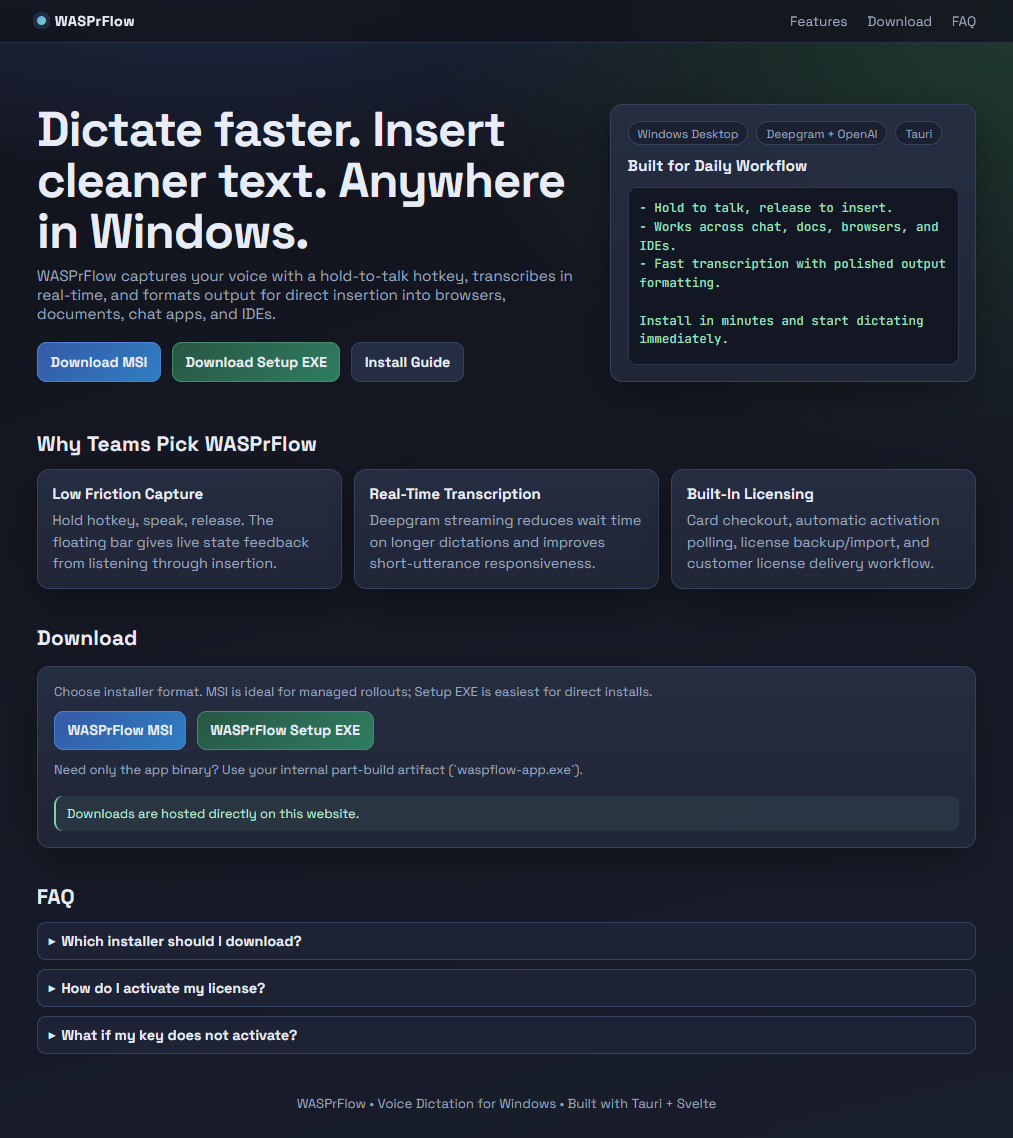Click the Download Setup EXE button

click(x=255, y=361)
